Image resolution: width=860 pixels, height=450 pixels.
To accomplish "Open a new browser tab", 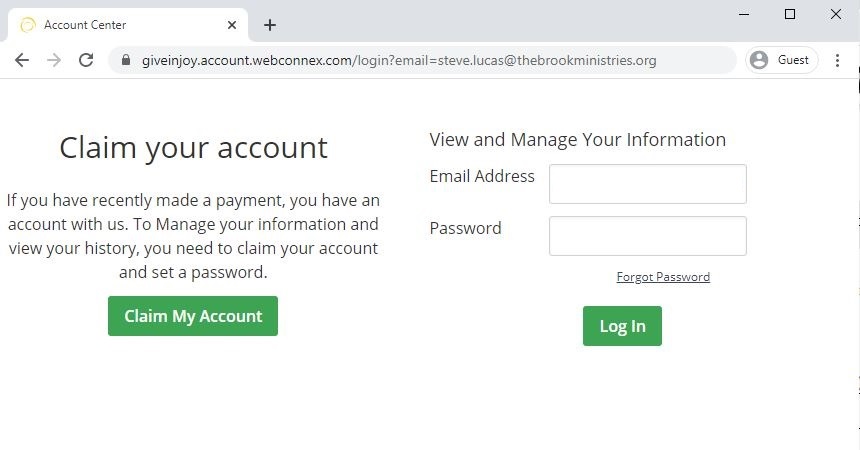I will 269,25.
